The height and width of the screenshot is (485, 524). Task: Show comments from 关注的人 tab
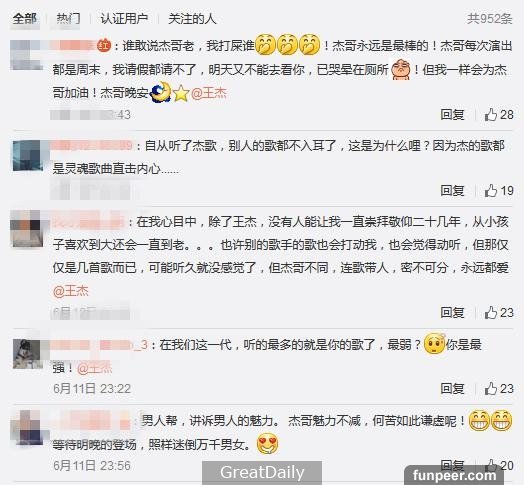(192, 19)
